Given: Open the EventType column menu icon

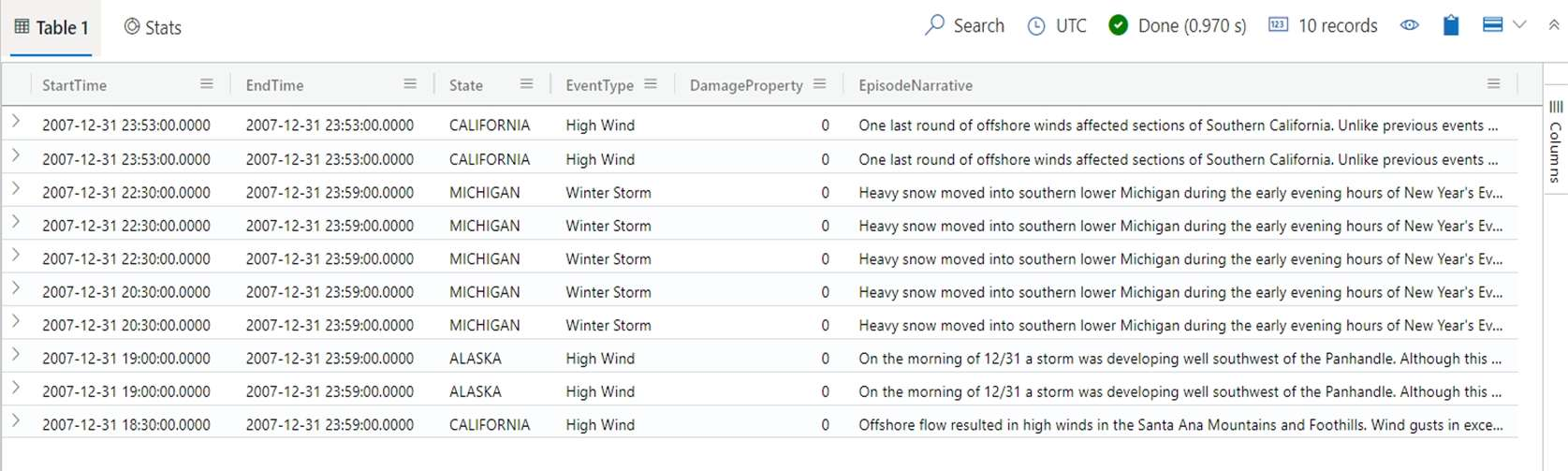Looking at the screenshot, I should tap(651, 84).
